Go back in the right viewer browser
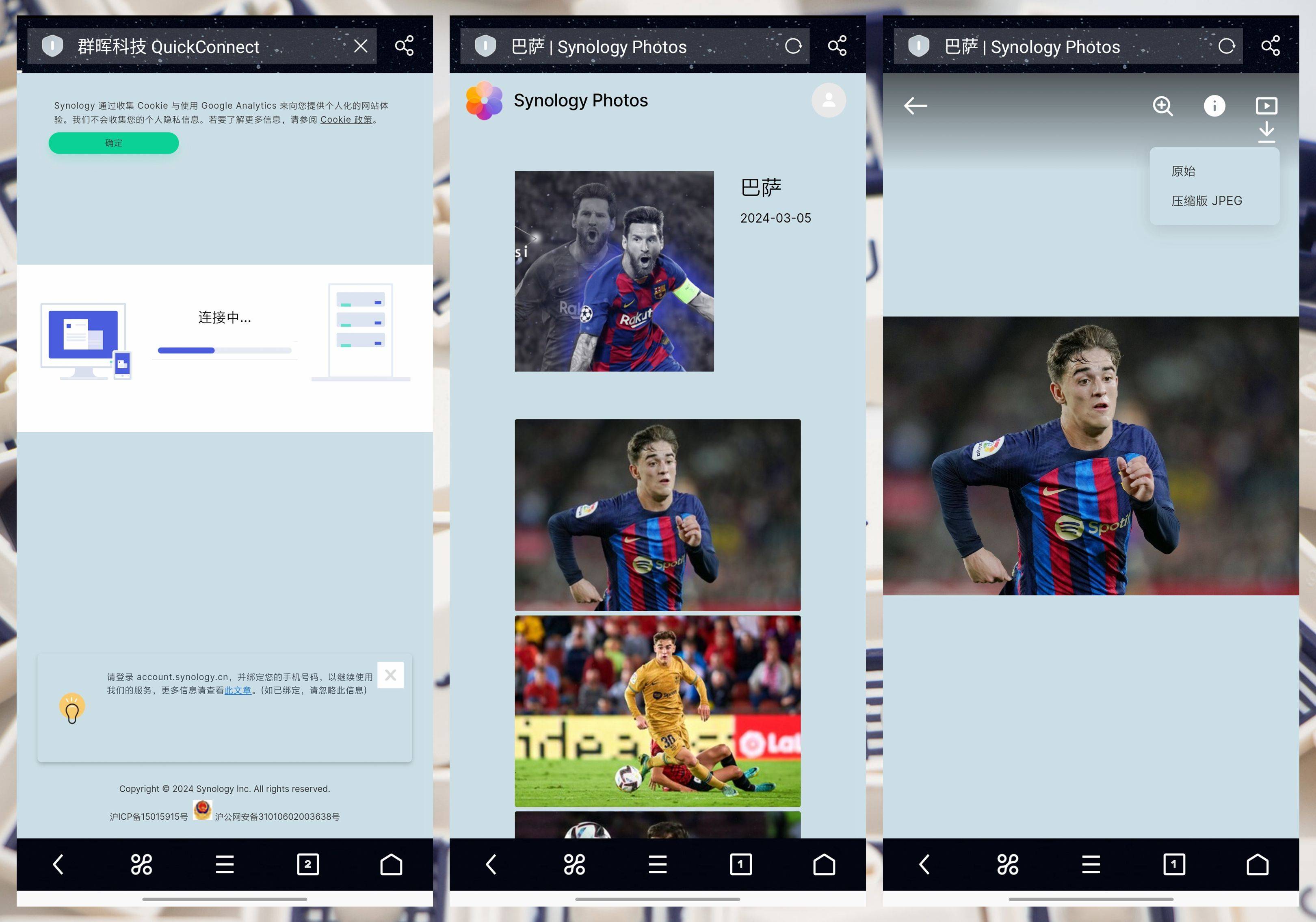 coord(924,864)
